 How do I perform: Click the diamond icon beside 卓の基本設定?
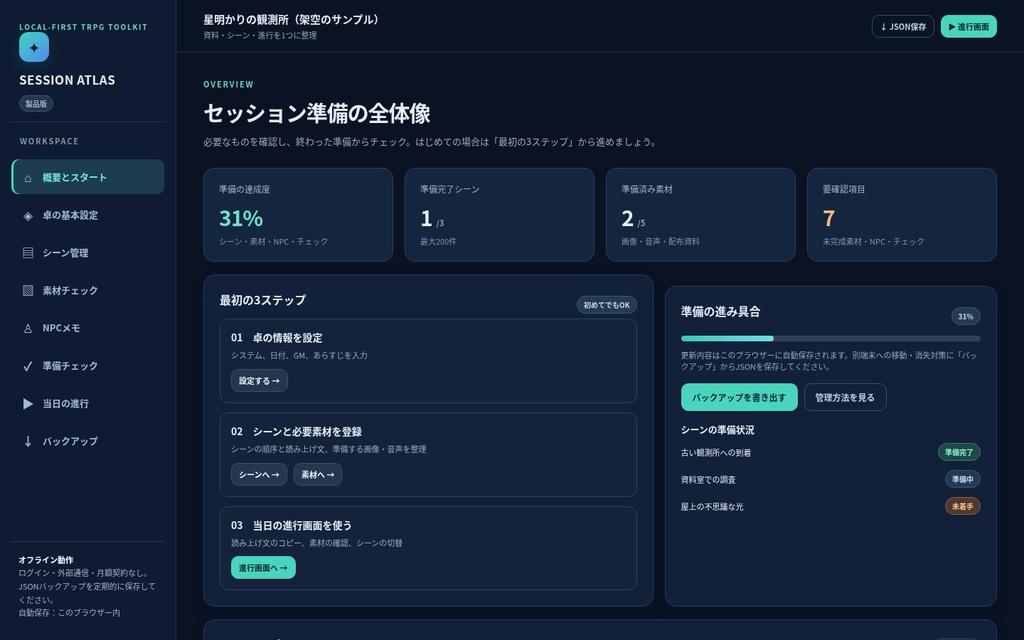28,216
